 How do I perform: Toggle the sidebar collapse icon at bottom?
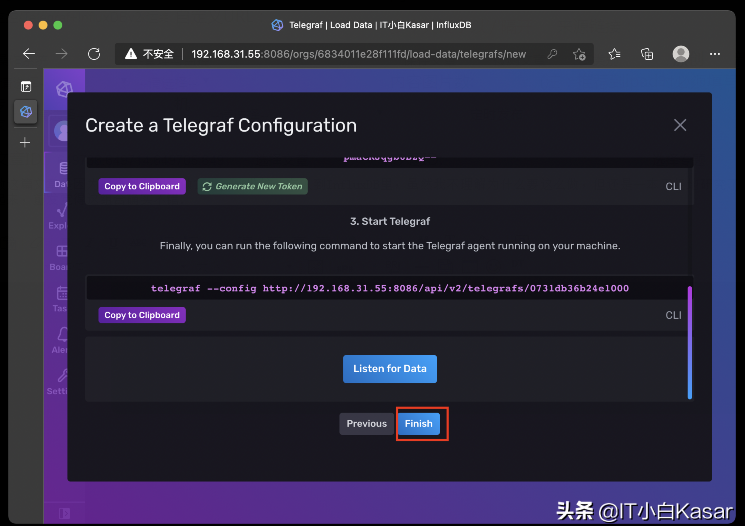[x=64, y=513]
